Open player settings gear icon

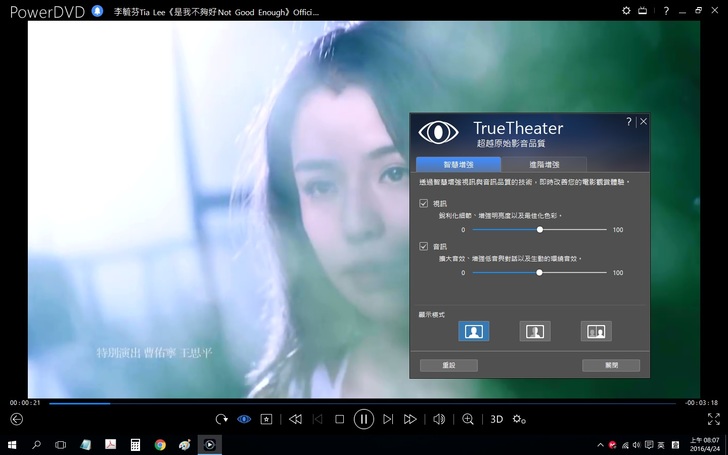pos(519,419)
